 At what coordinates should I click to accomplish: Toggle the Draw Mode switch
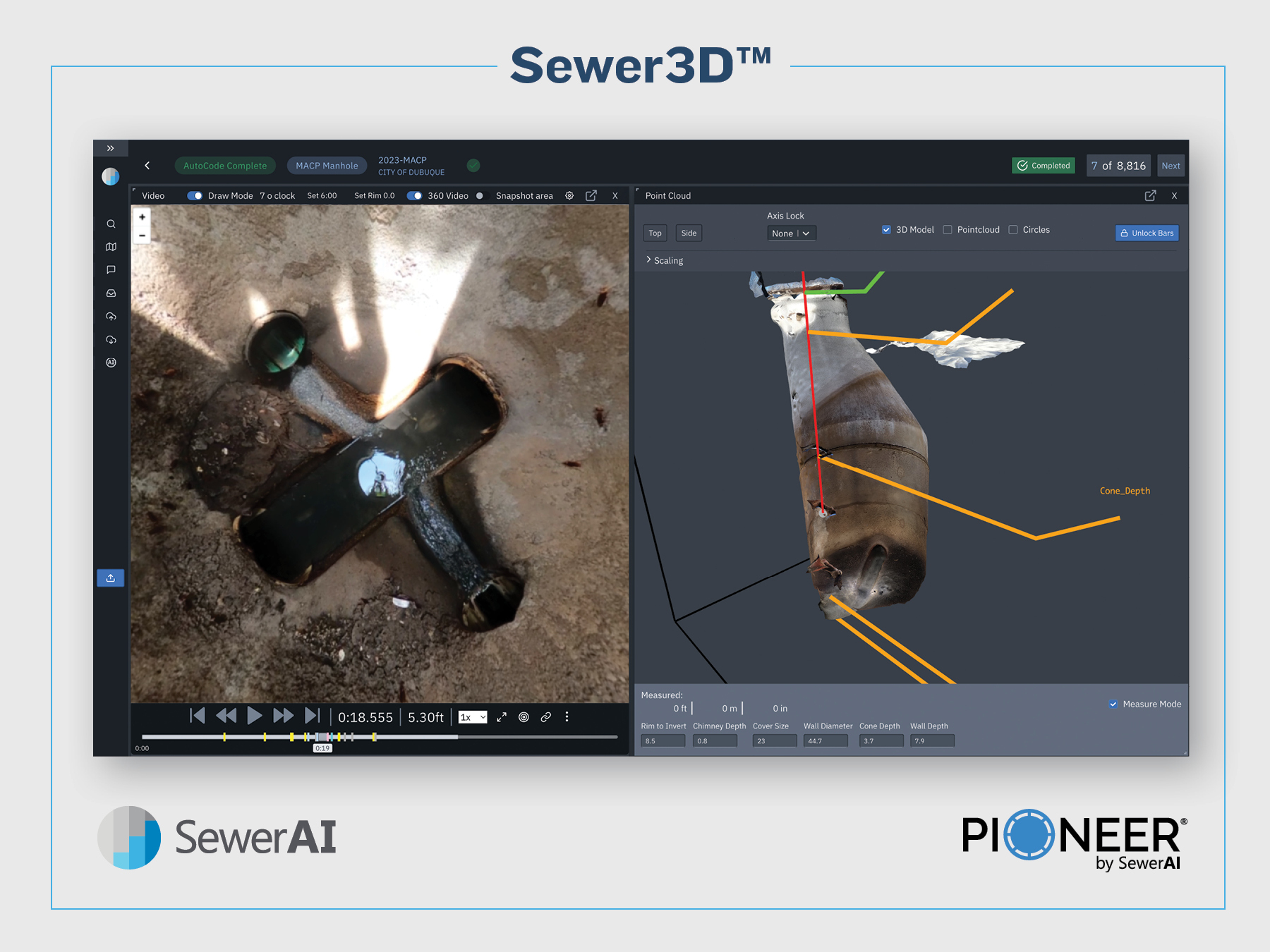(x=195, y=195)
